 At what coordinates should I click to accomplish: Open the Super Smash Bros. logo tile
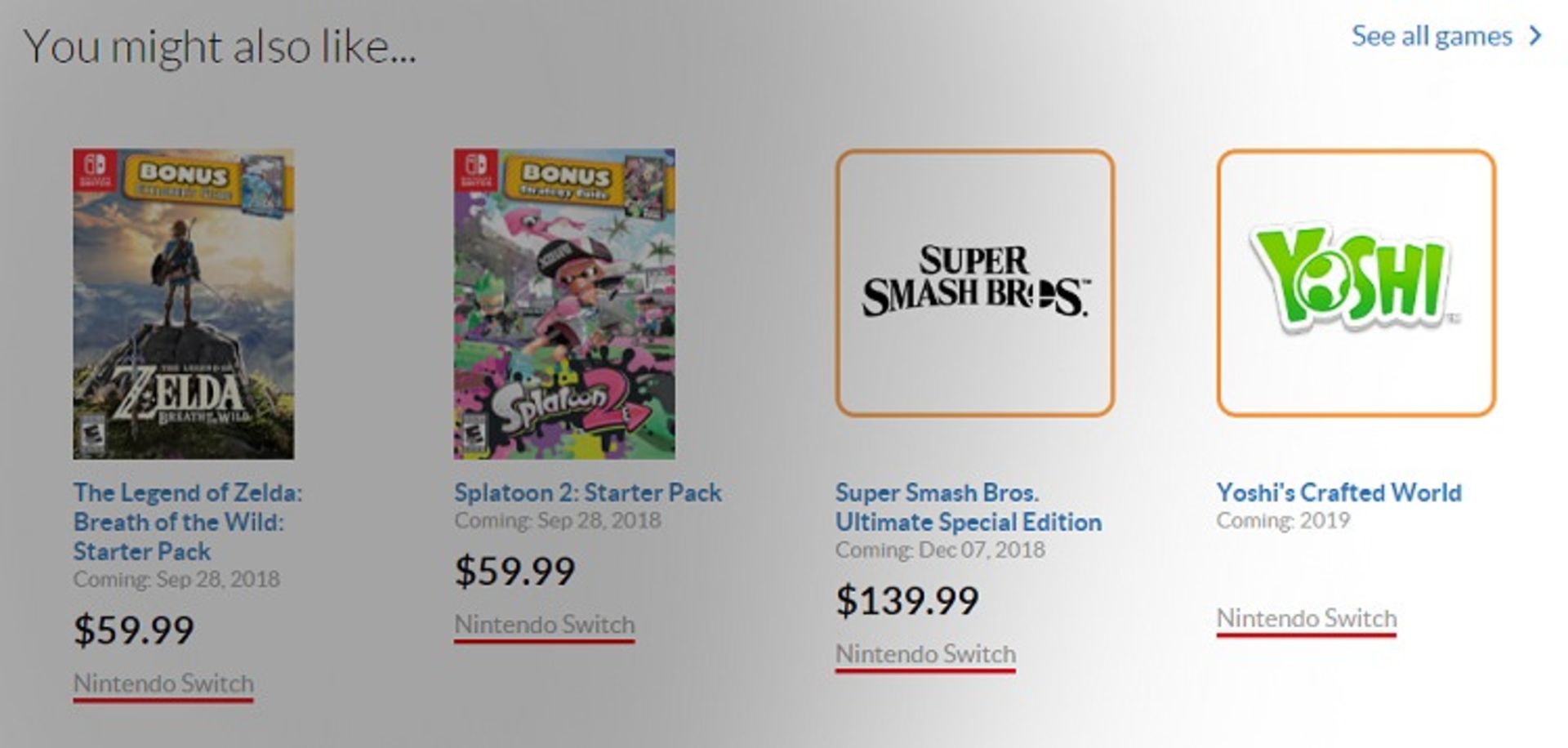coord(974,283)
